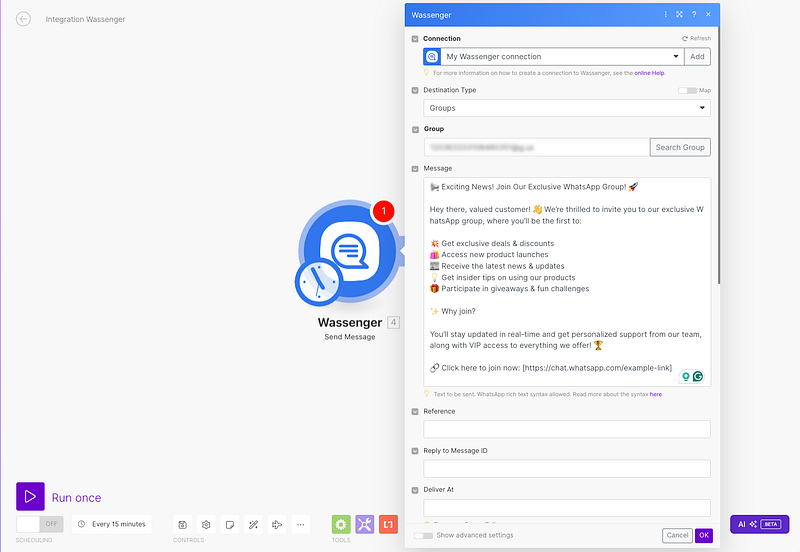This screenshot has height=552, width=800.
Task: Click the Search Group button
Action: pyautogui.click(x=680, y=147)
